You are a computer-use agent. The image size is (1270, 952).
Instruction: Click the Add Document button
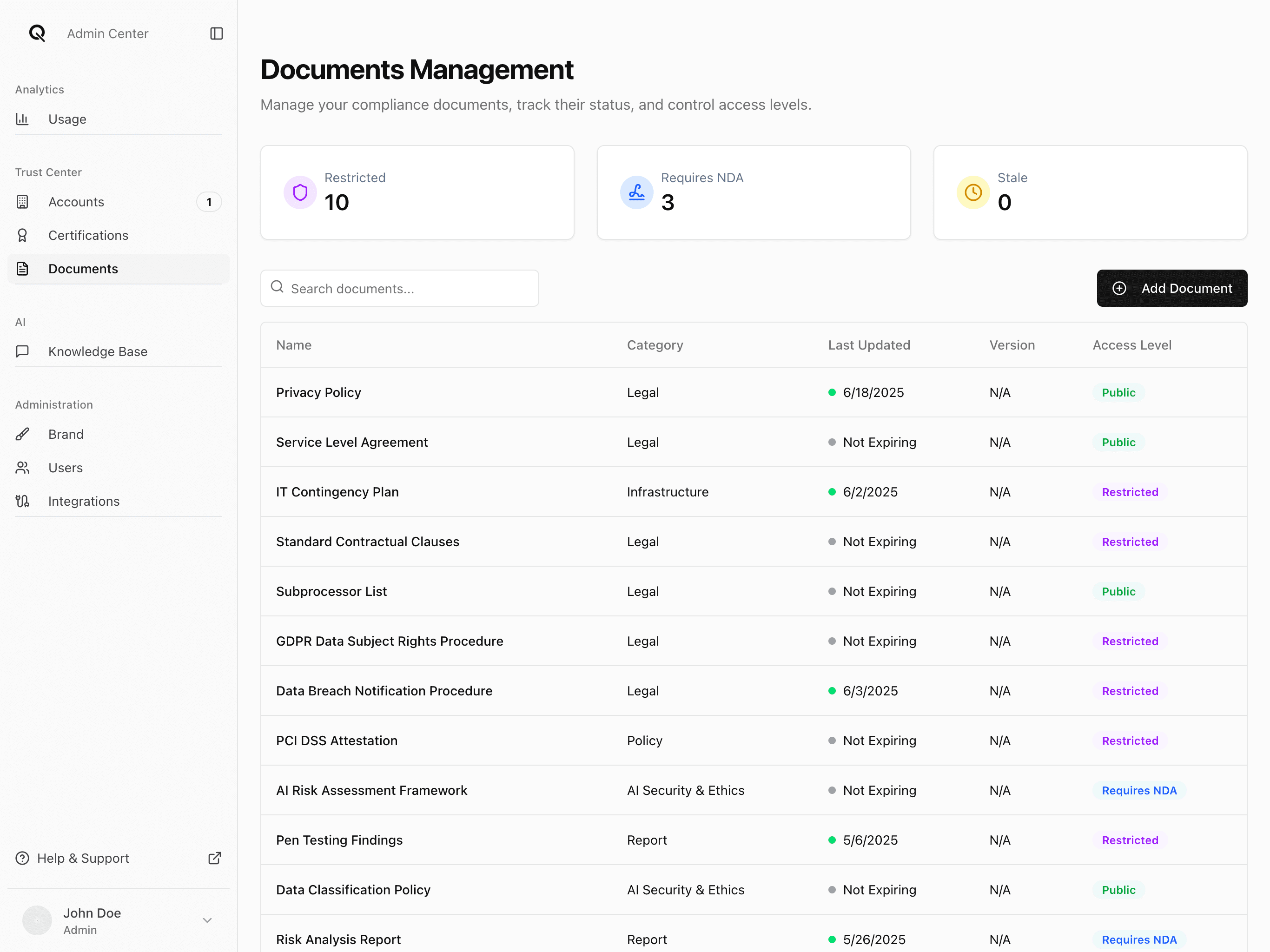pos(1172,288)
